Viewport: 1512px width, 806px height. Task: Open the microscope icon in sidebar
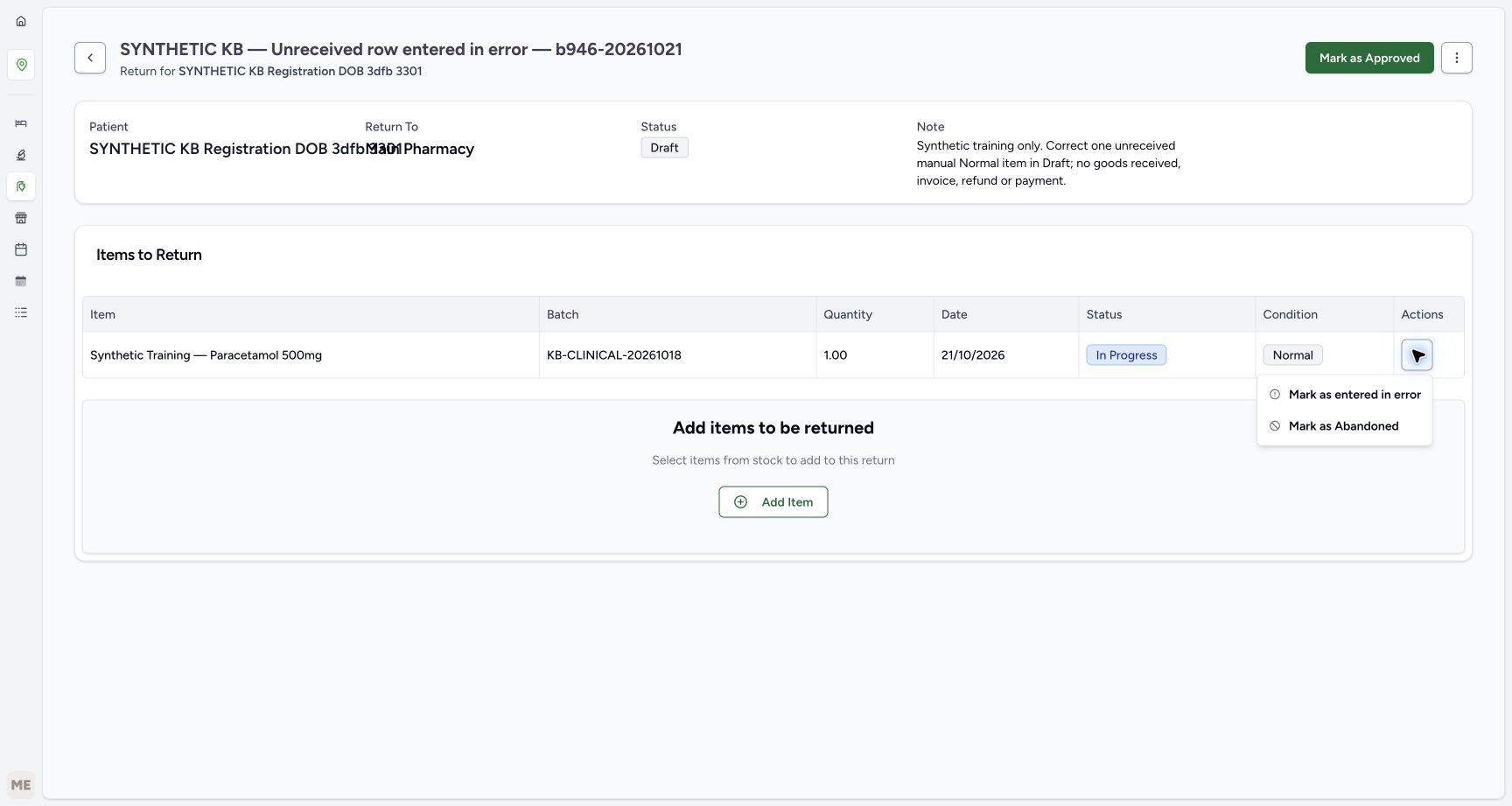pyautogui.click(x=21, y=155)
